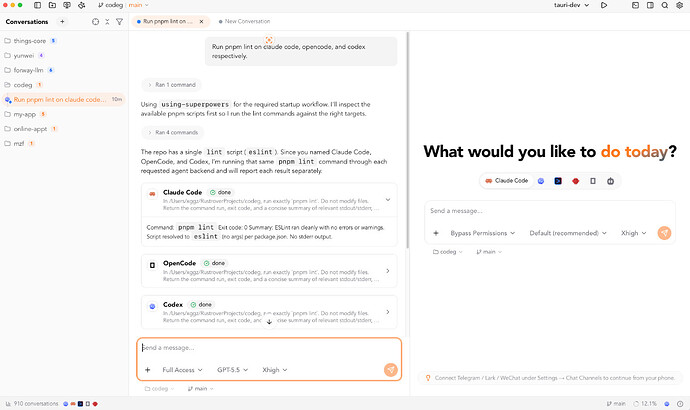Click the search icon in top-right
The height and width of the screenshot is (410, 690).
coord(665,5)
